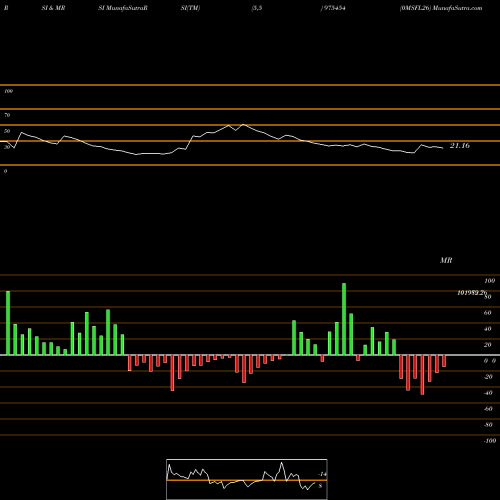500x500 pixels.
Task: Click the -14 value in the mini chart
Action: [322, 474]
